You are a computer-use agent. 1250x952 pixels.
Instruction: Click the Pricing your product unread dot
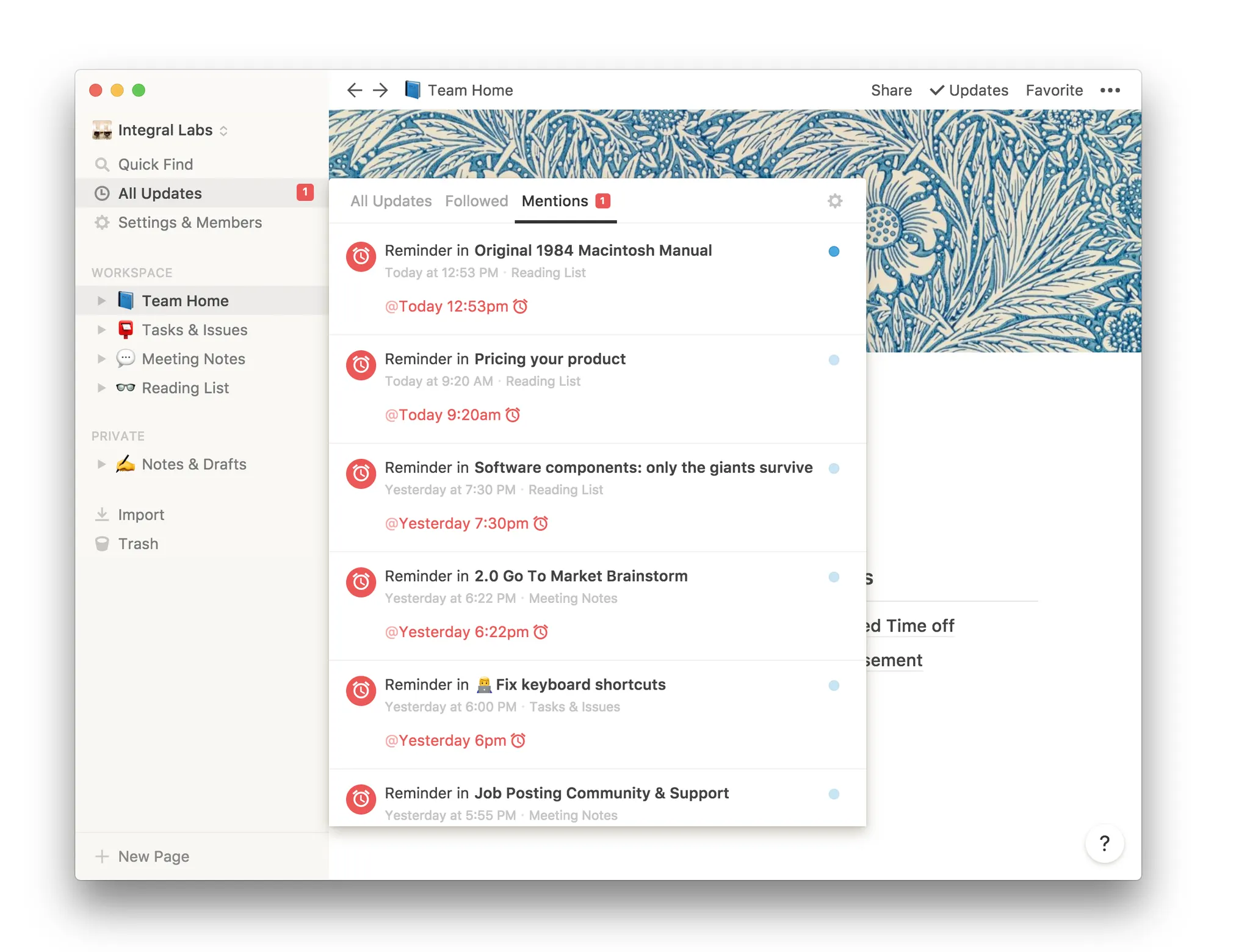tap(834, 360)
